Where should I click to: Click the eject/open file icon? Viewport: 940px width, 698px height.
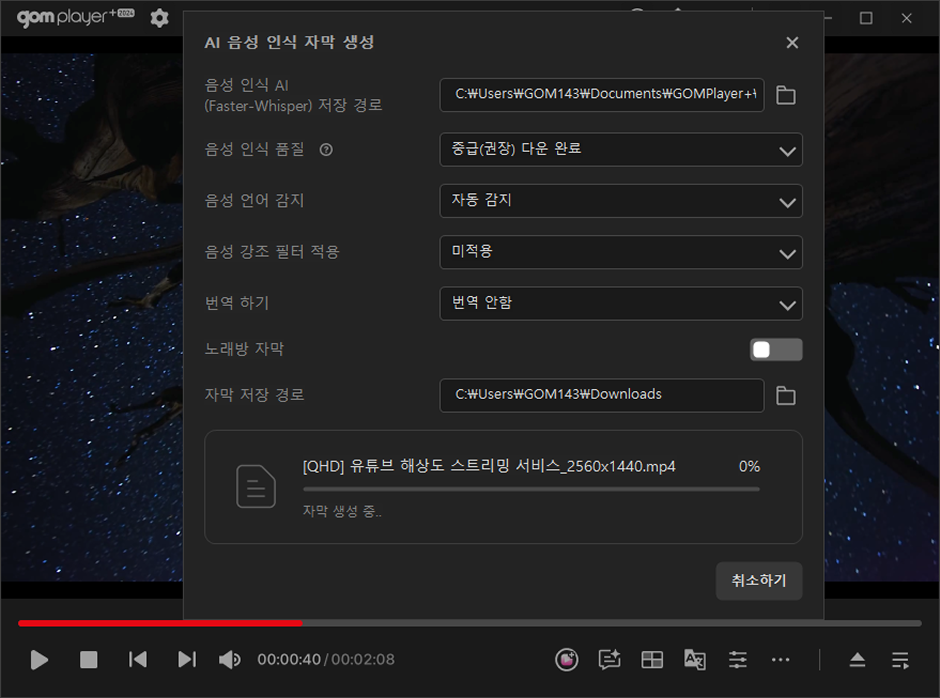(857, 660)
